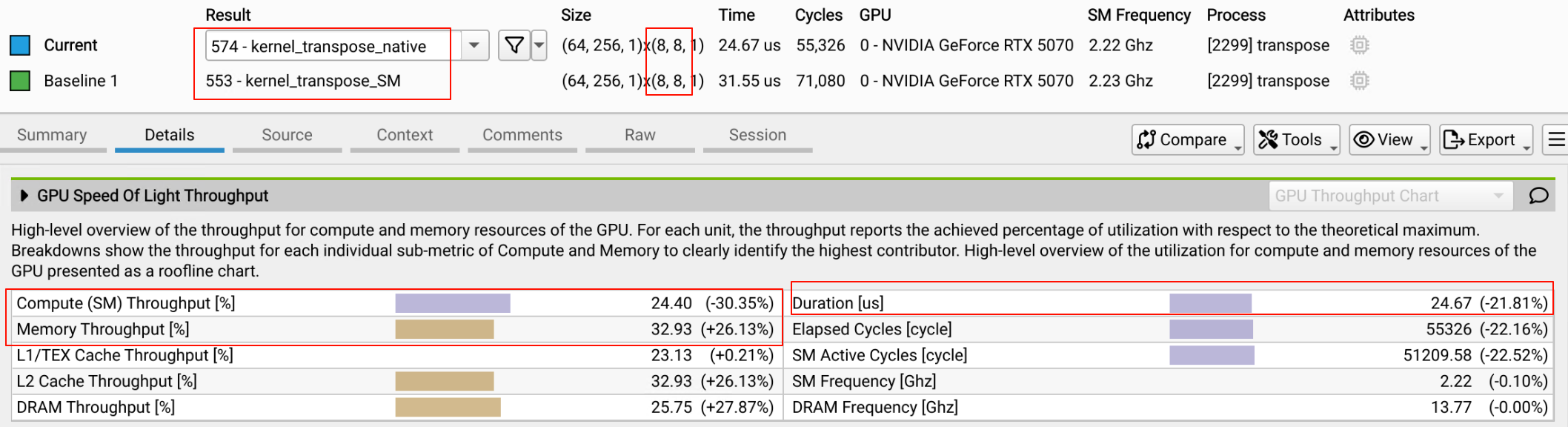Open the Raw tab
Screen dimensions: 1568x427
pyautogui.click(x=640, y=136)
